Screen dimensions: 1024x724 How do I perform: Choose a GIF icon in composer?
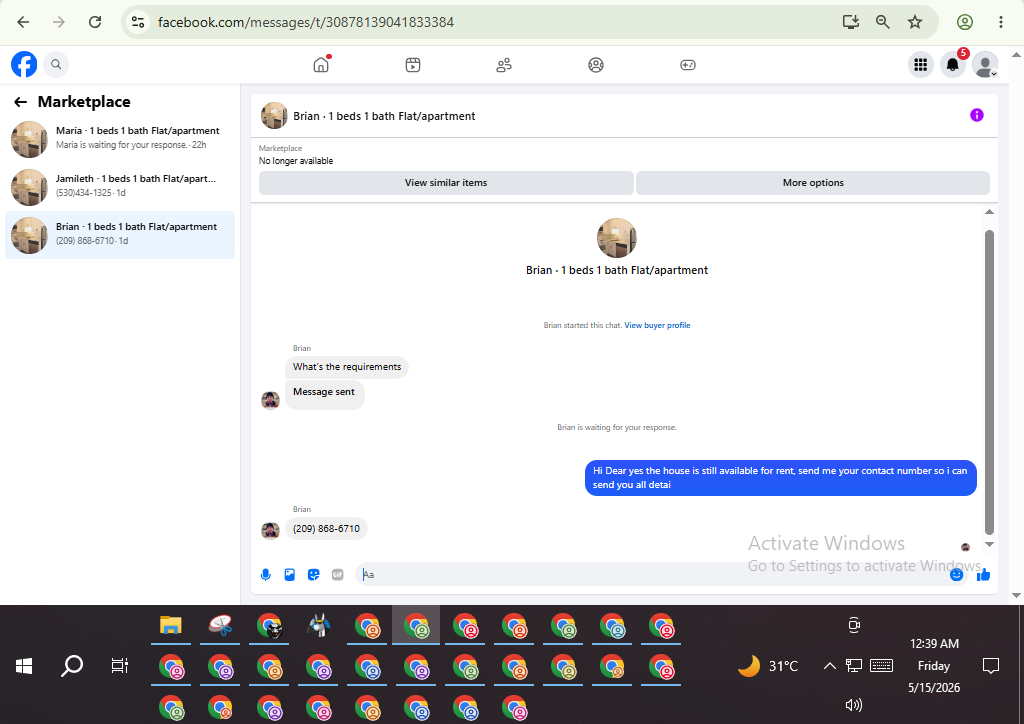tap(338, 574)
